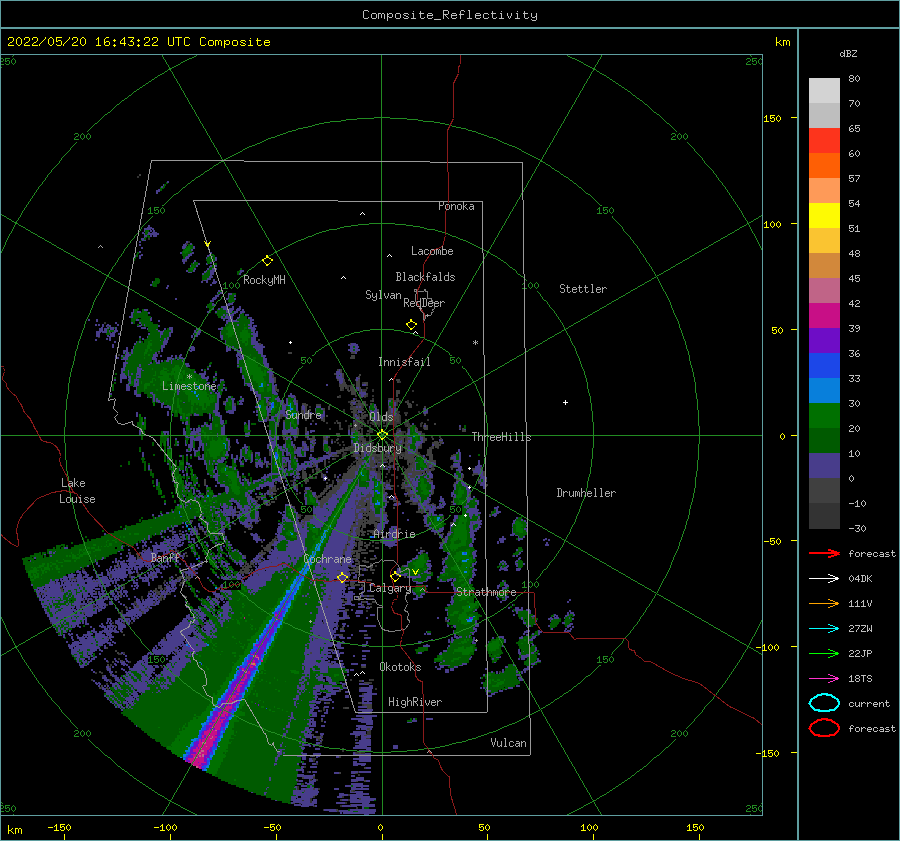Image resolution: width=900 pixels, height=841 pixels.
Task: Click the Composite_Reflectivity title
Action: tap(449, 15)
